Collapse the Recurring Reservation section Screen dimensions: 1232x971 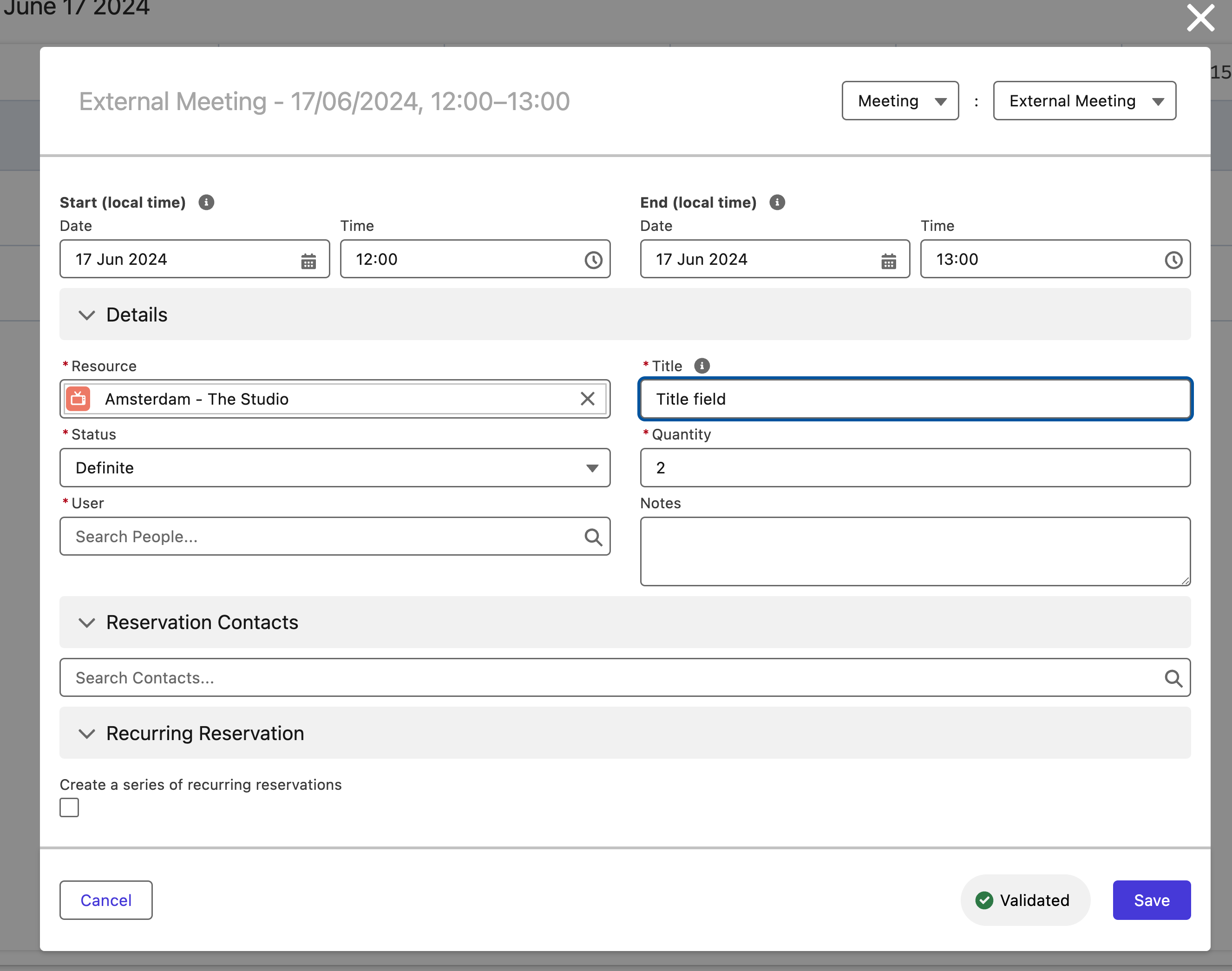click(x=86, y=734)
